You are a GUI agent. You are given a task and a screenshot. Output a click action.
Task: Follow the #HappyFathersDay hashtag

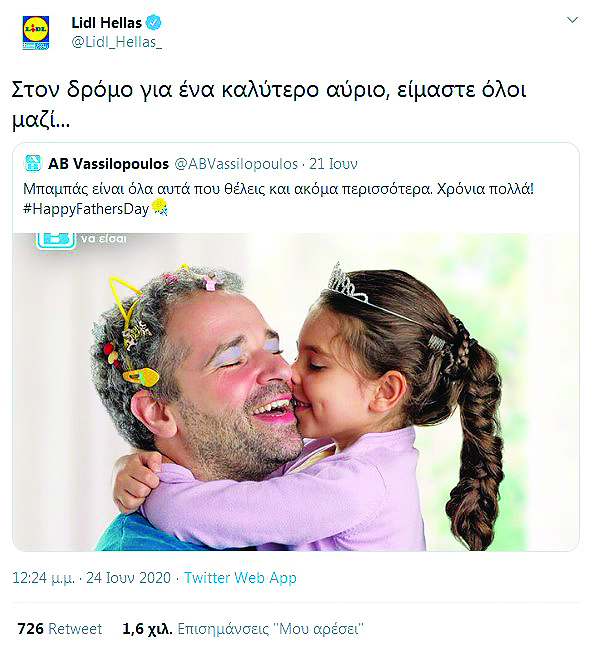point(86,209)
